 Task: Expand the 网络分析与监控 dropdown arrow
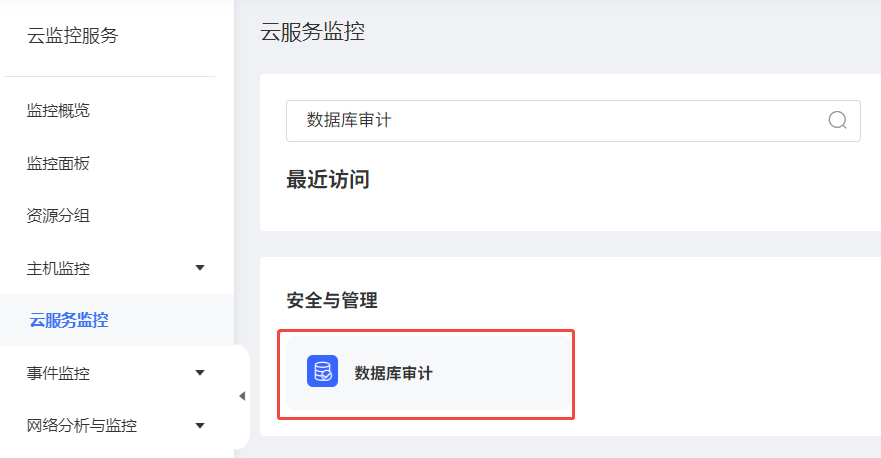pyautogui.click(x=200, y=426)
